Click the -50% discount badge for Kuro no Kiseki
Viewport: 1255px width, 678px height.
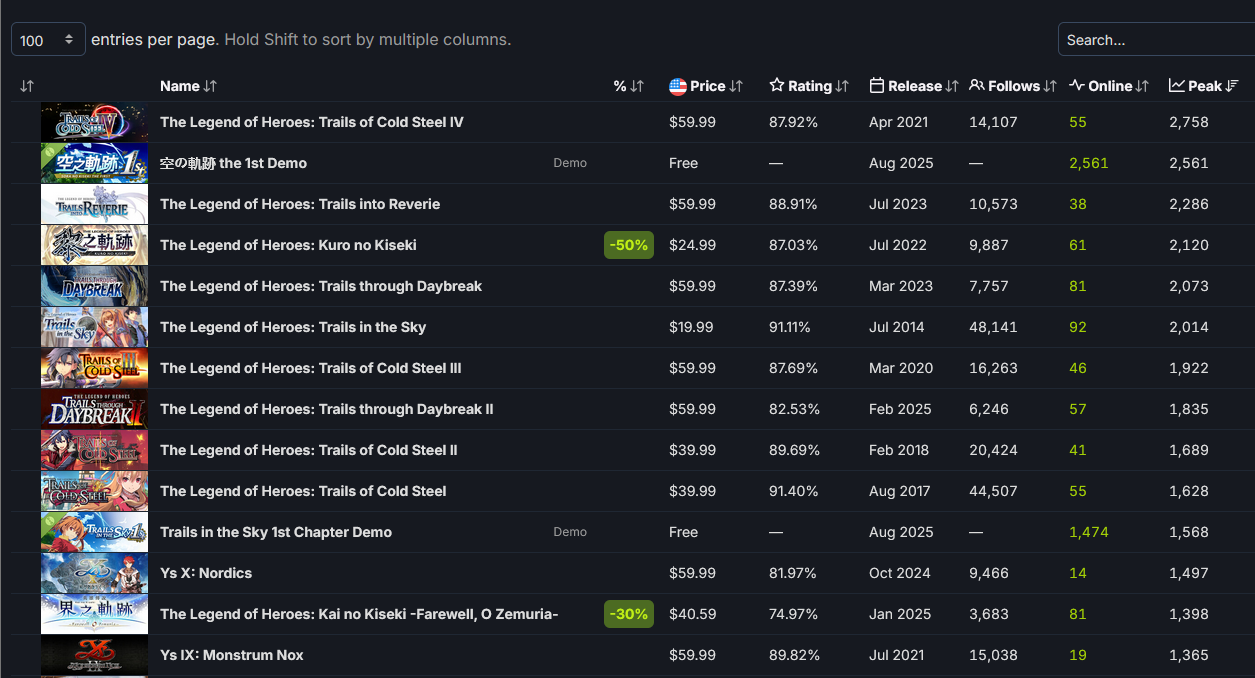(x=629, y=245)
